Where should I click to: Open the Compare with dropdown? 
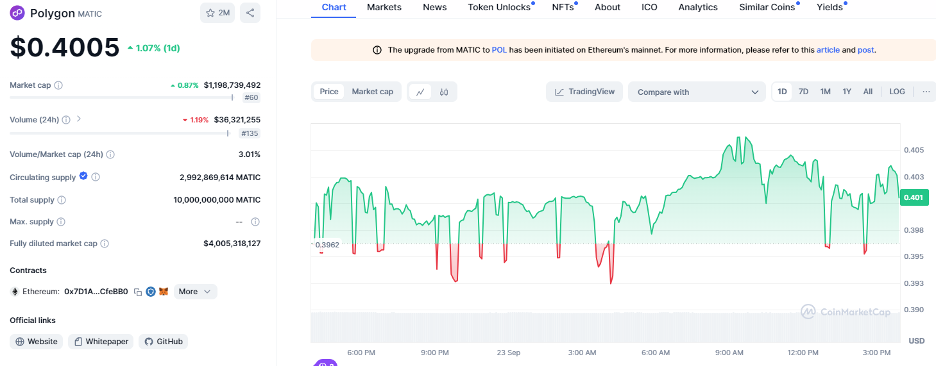click(697, 92)
